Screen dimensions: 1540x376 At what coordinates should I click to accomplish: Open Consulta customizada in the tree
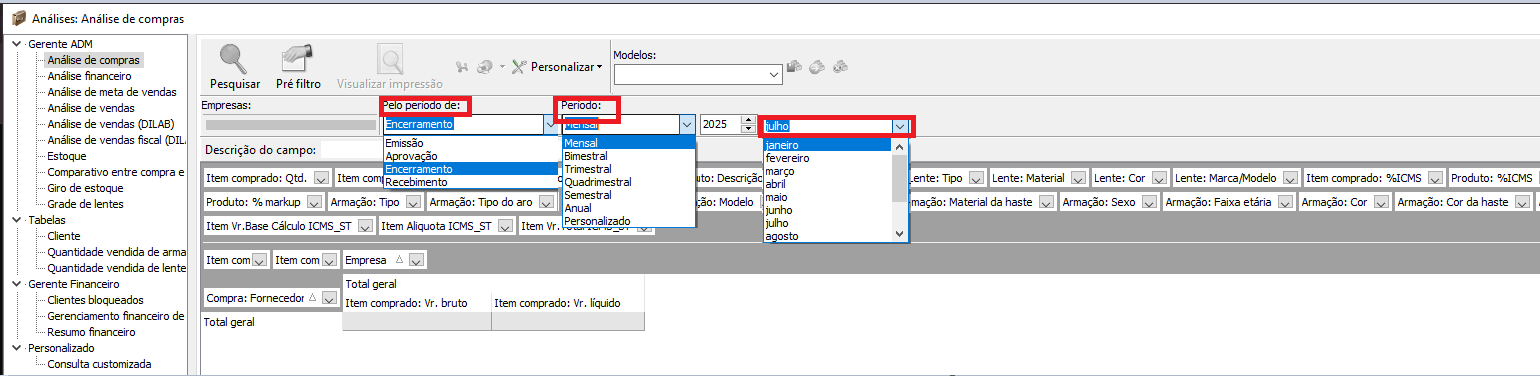(x=99, y=364)
